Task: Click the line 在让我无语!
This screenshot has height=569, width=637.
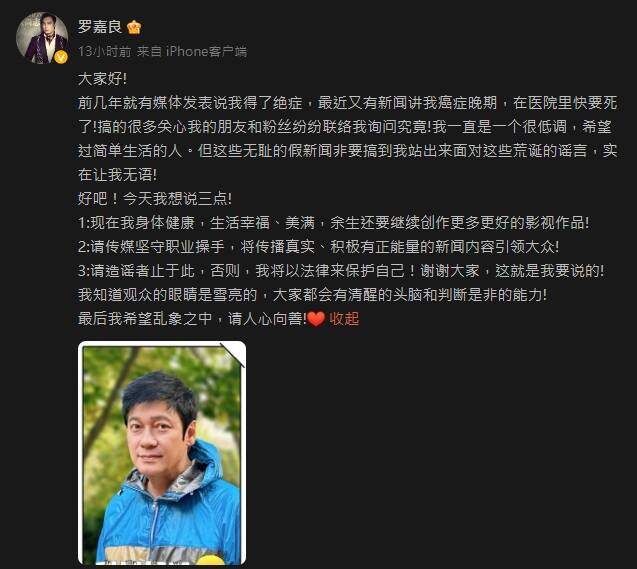Action: (117, 175)
